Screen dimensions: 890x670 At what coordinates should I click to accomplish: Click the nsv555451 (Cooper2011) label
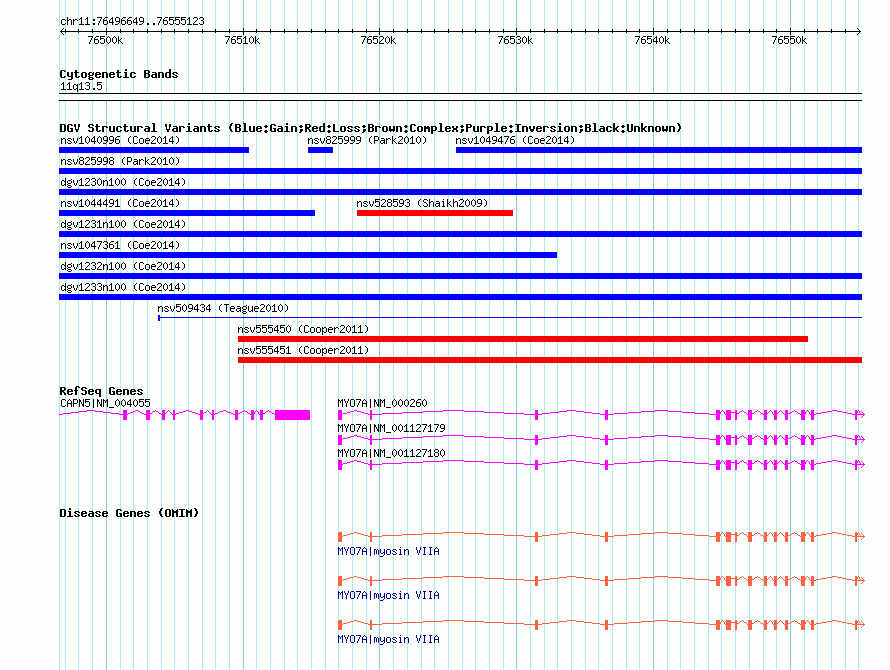[x=303, y=350]
